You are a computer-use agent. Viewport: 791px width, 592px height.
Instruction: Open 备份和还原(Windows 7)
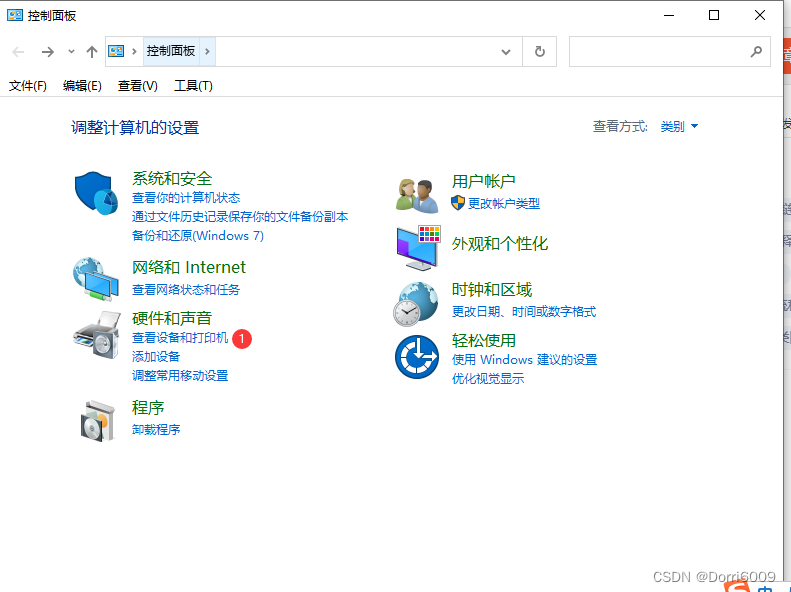[198, 235]
